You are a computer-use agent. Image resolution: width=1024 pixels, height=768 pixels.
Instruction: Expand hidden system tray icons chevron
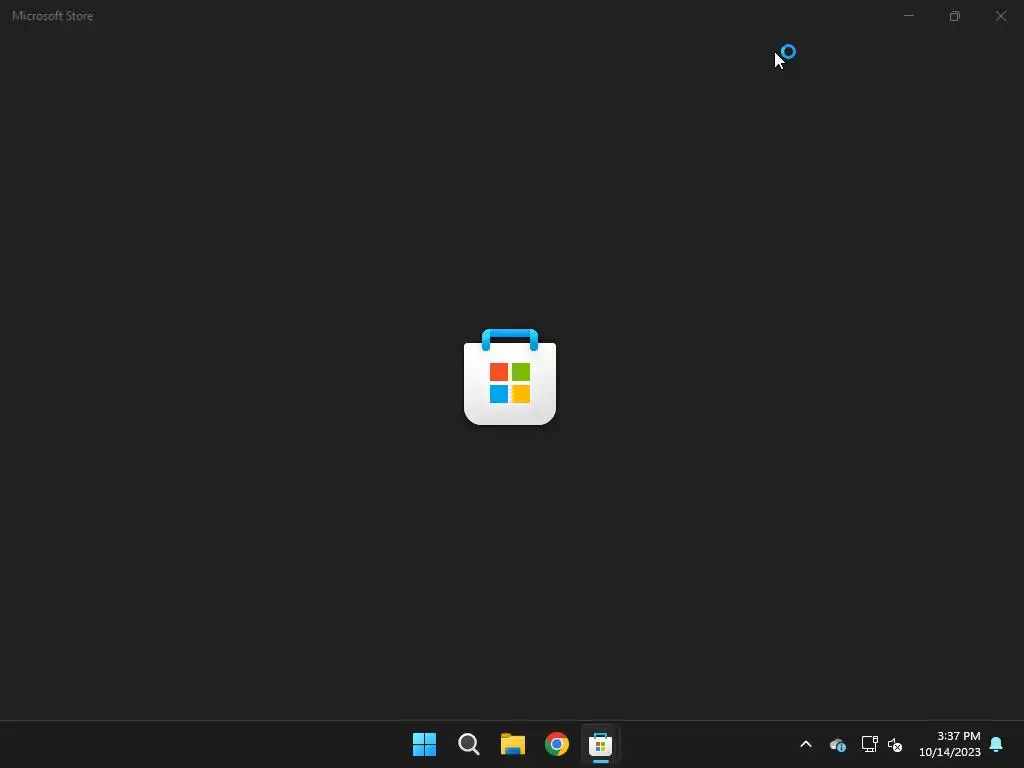pos(806,744)
